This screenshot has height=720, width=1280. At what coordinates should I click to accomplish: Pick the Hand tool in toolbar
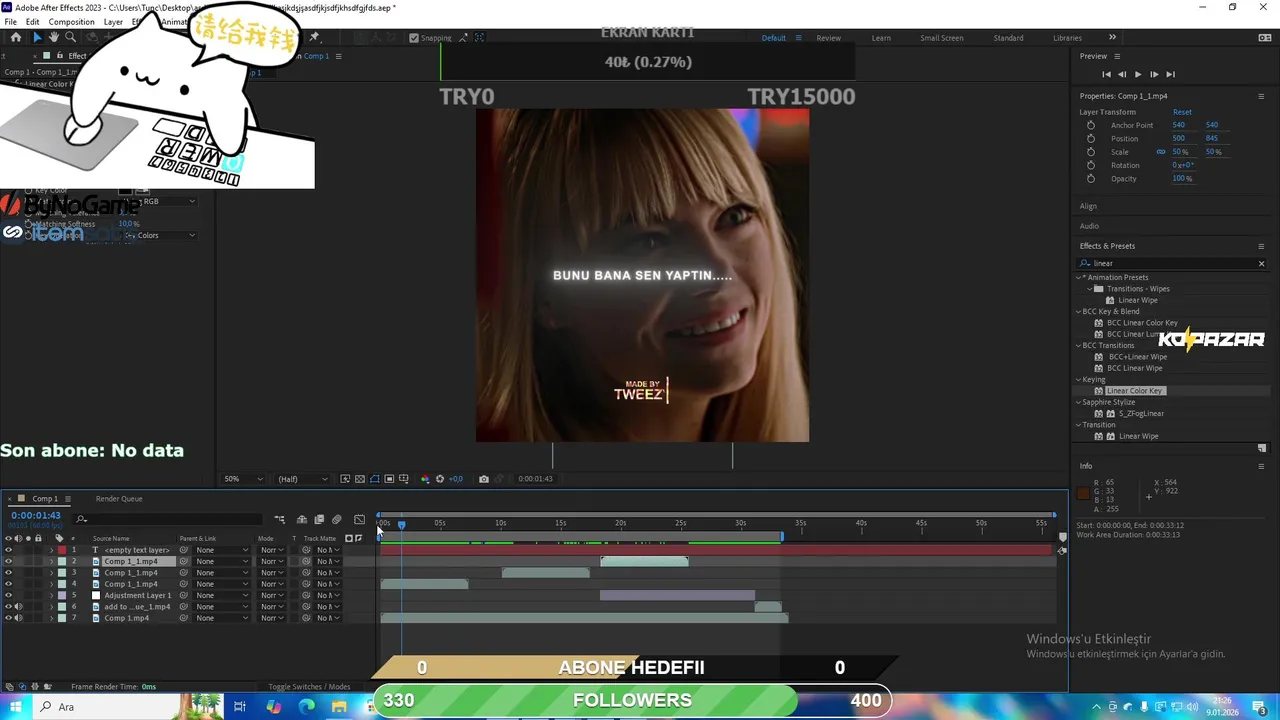click(x=54, y=37)
